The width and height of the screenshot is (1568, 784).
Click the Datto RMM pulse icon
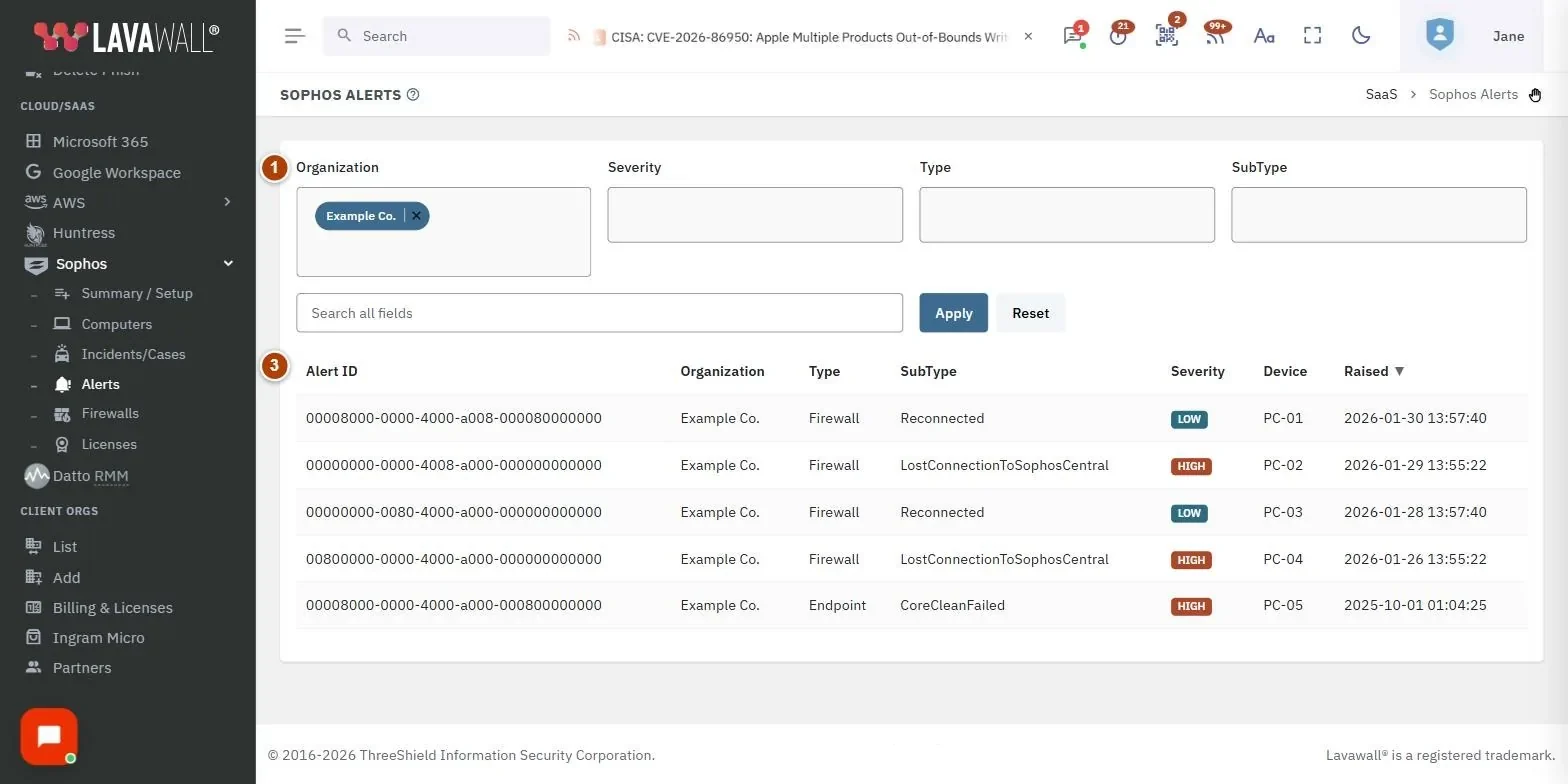(x=36, y=476)
